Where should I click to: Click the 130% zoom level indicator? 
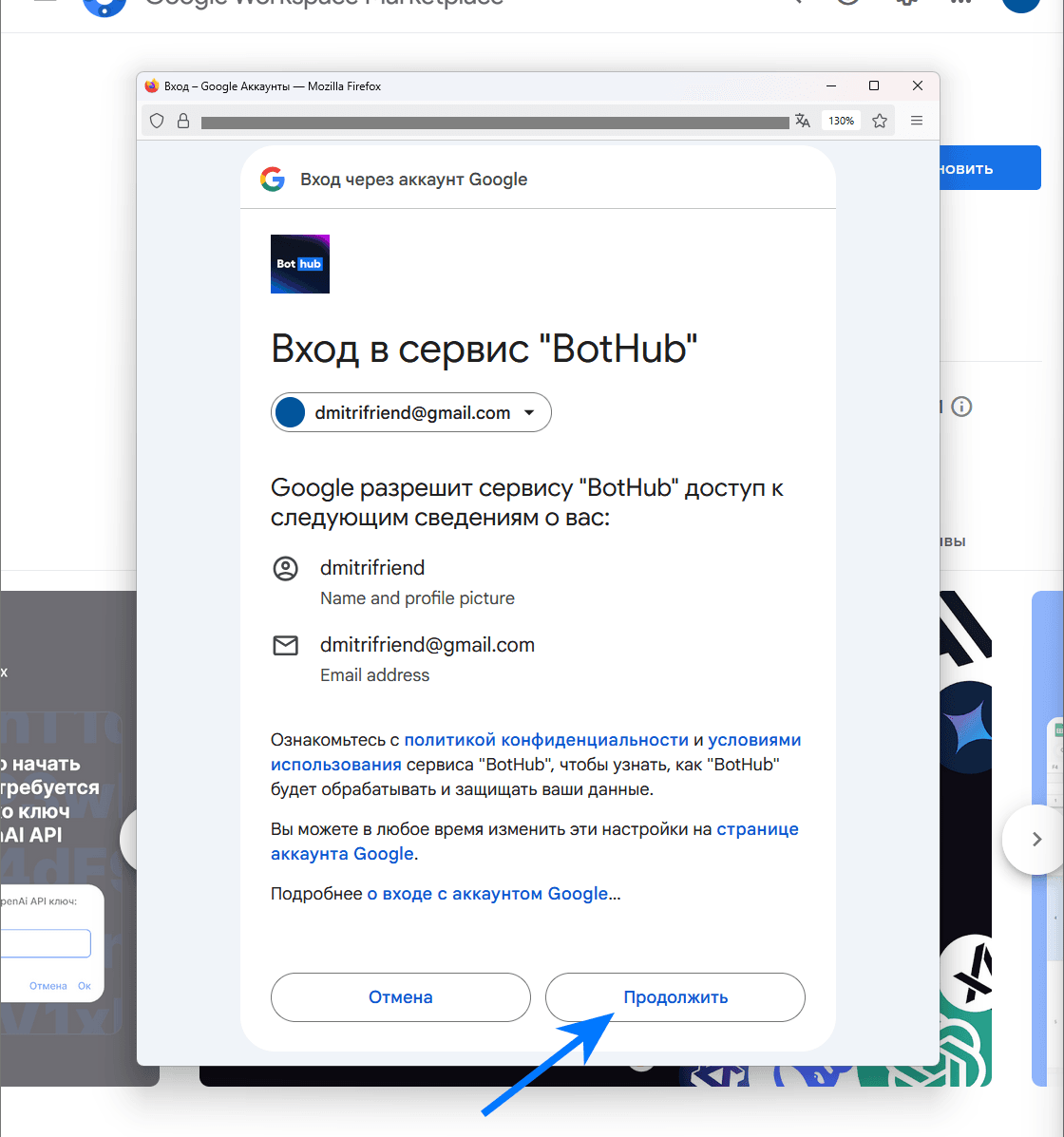(x=840, y=121)
